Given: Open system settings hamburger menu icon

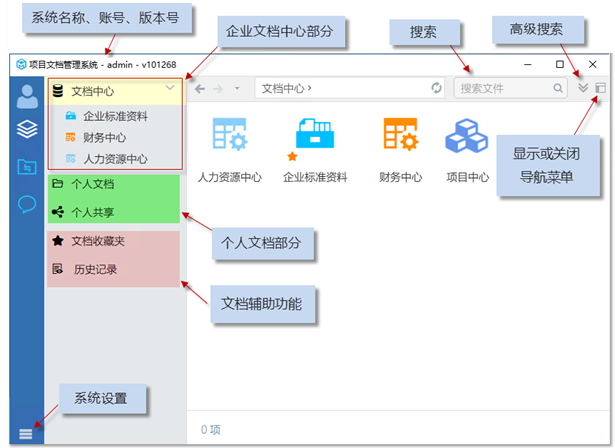Looking at the screenshot, I should [26, 433].
